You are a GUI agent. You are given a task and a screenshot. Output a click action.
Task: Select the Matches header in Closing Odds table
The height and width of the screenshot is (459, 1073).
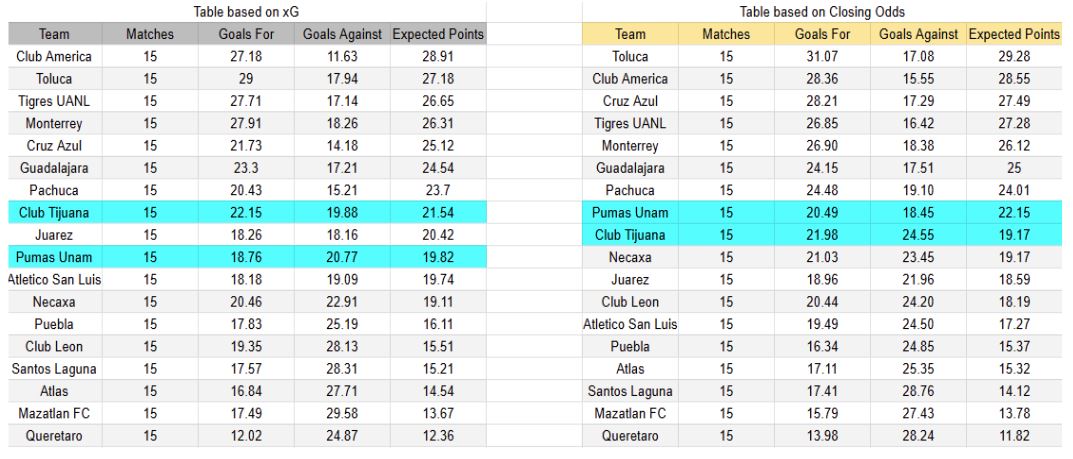pyautogui.click(x=727, y=35)
